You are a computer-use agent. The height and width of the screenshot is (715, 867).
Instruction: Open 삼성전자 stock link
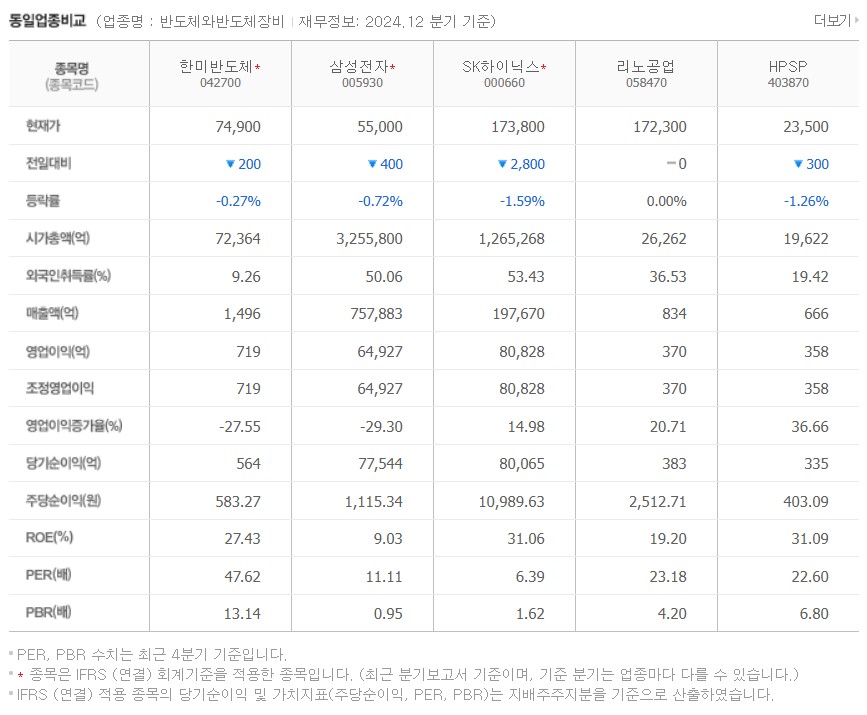coord(359,67)
